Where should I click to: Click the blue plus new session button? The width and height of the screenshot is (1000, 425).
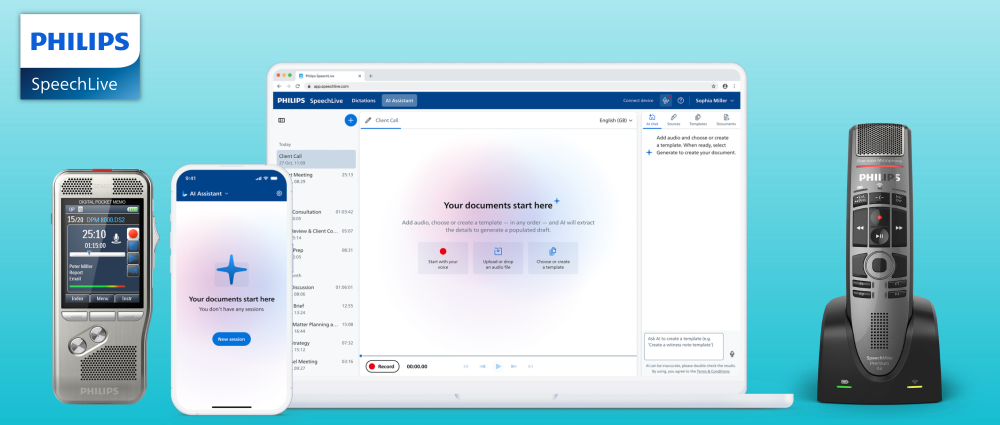350,120
